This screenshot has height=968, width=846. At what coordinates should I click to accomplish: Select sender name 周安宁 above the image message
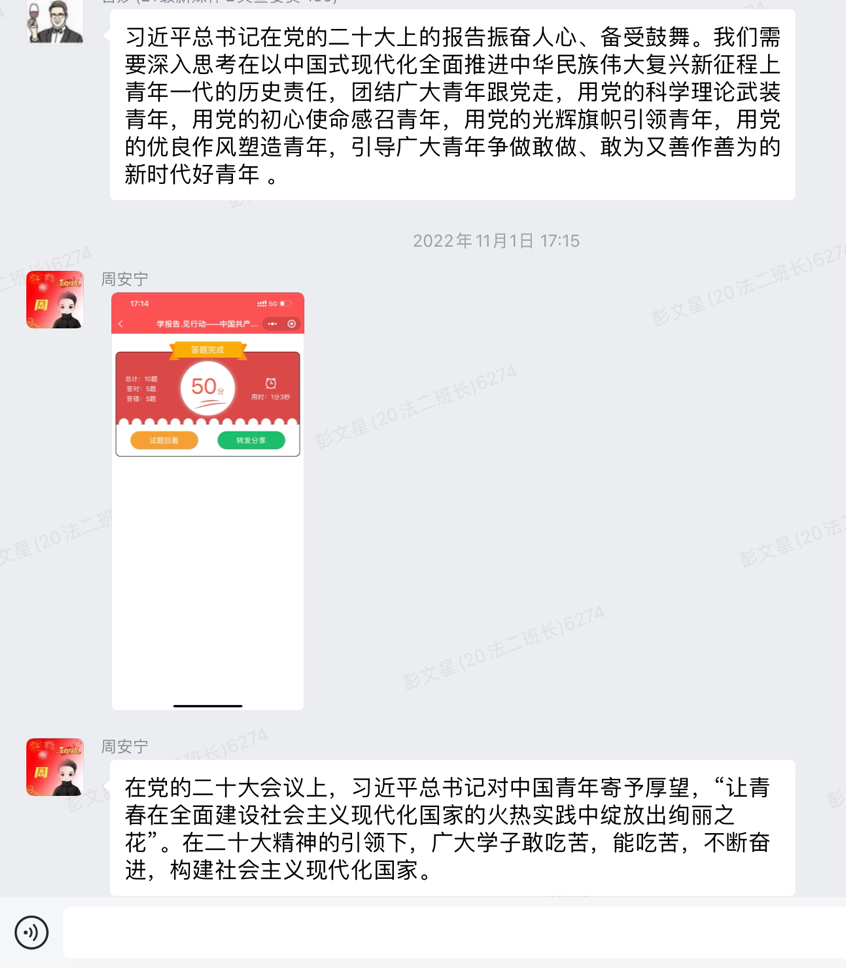[125, 279]
